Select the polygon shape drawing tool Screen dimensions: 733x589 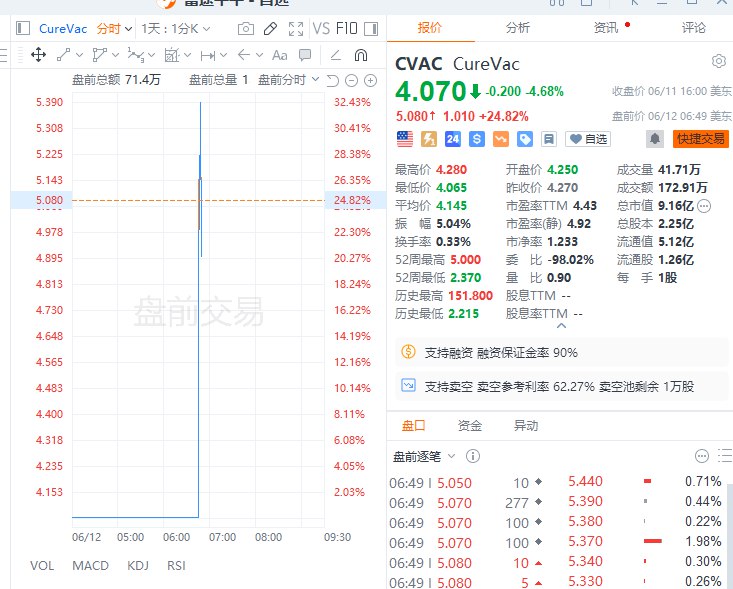99,55
